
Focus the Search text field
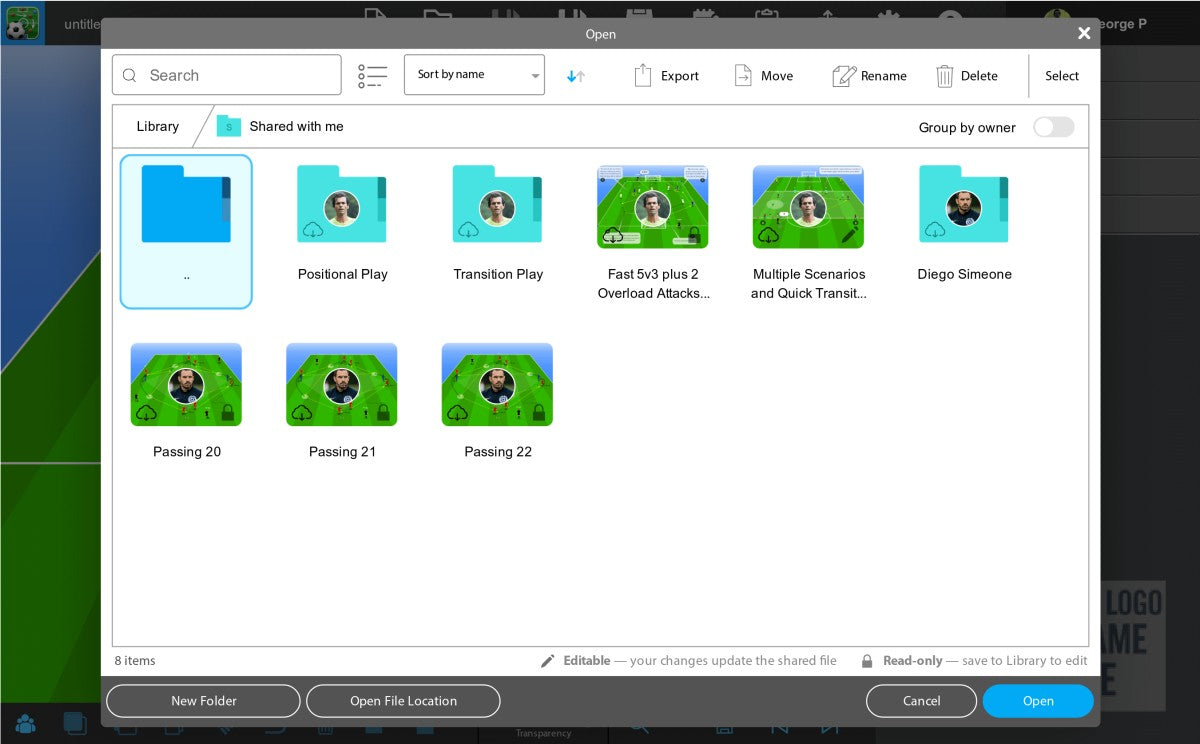point(240,76)
